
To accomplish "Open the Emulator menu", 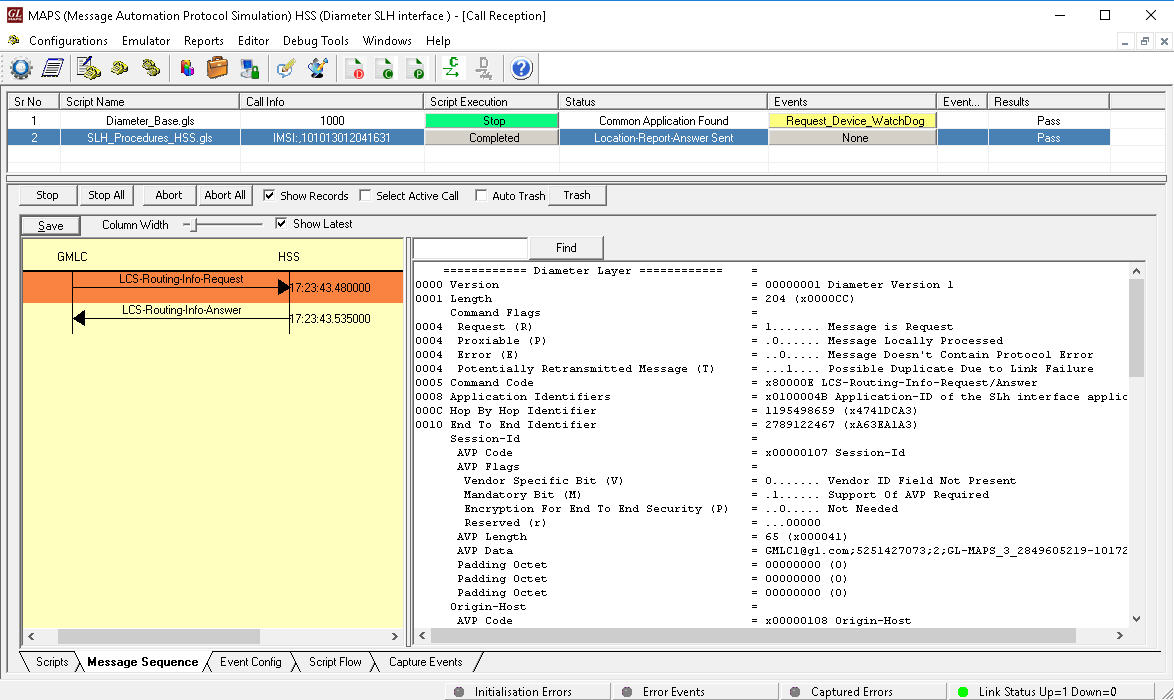I will coord(146,41).
